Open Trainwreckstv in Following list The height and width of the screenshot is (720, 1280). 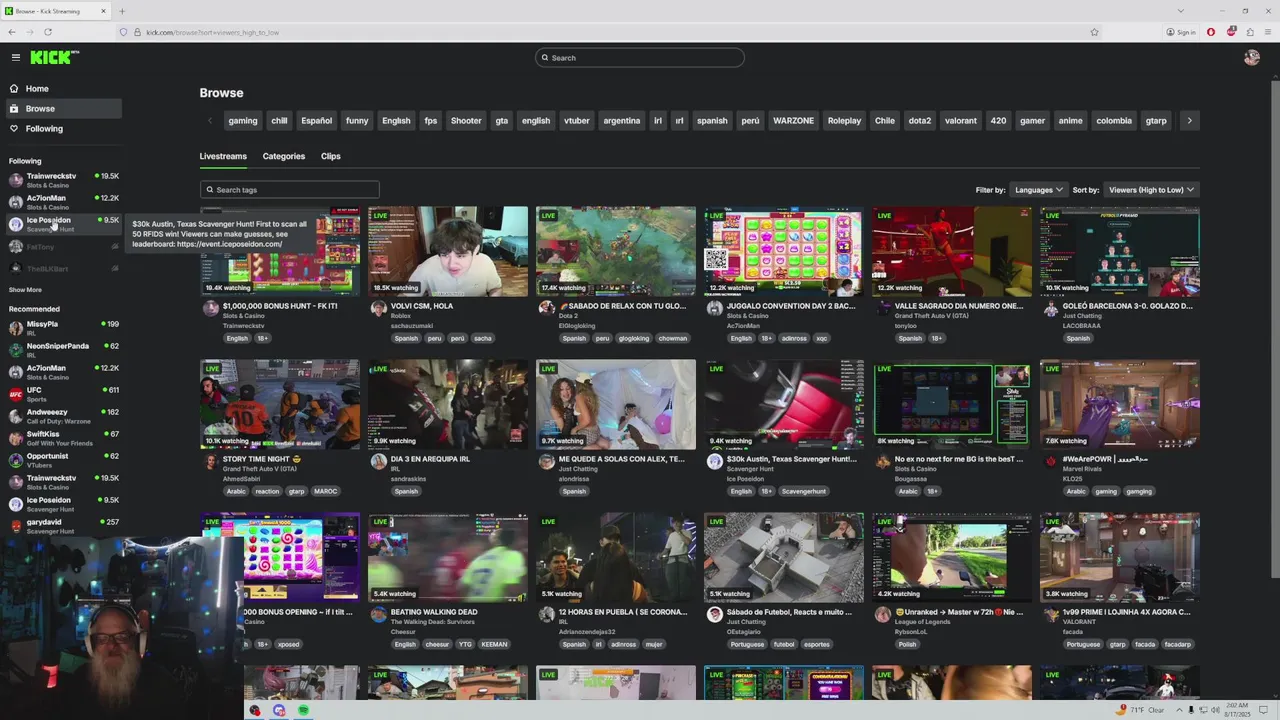point(63,180)
